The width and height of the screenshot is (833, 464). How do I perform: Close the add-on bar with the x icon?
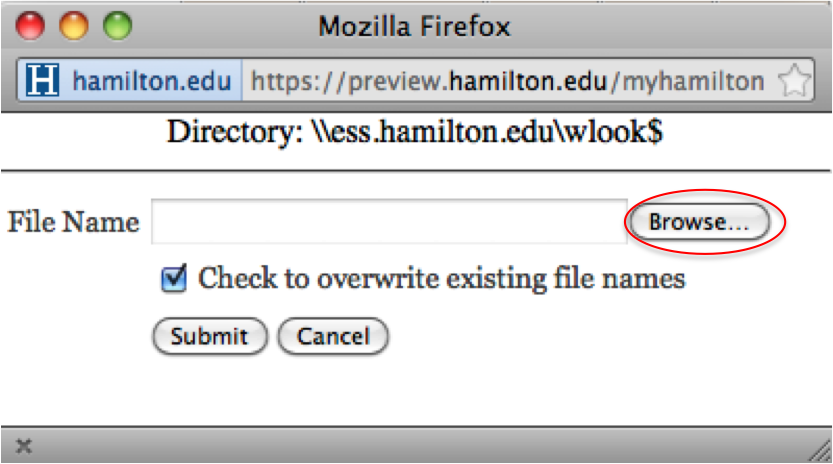click(23, 445)
